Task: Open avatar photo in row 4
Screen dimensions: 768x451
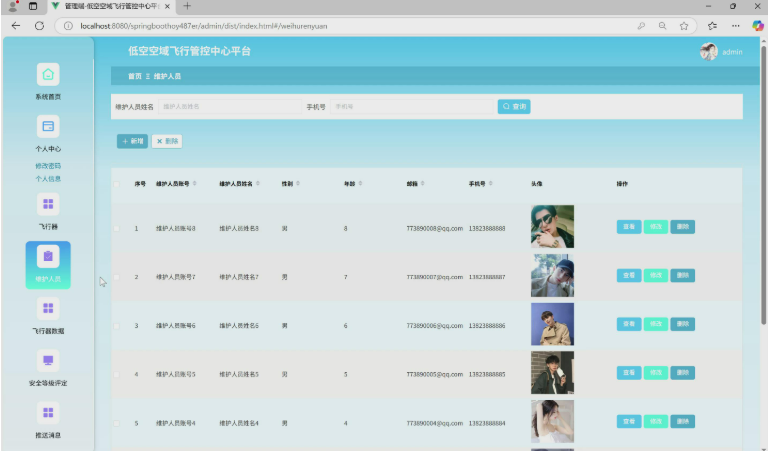Action: coord(552,373)
